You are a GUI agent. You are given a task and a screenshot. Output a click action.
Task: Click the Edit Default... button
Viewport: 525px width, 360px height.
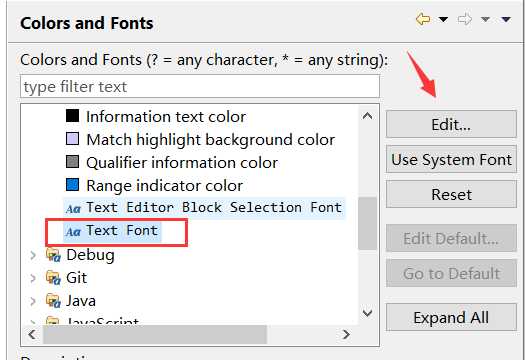click(451, 238)
